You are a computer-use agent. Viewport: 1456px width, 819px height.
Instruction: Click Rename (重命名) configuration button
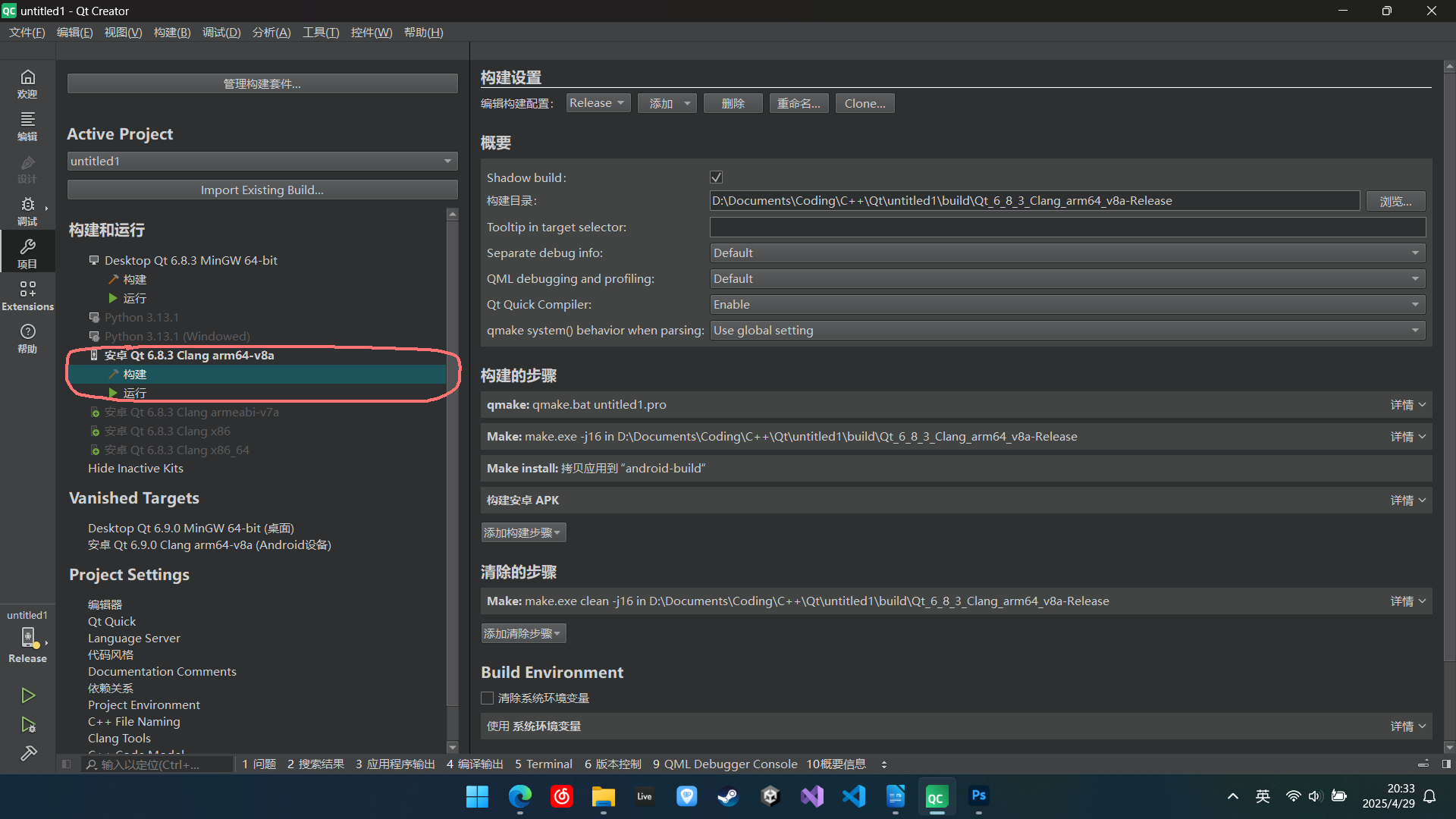[799, 103]
